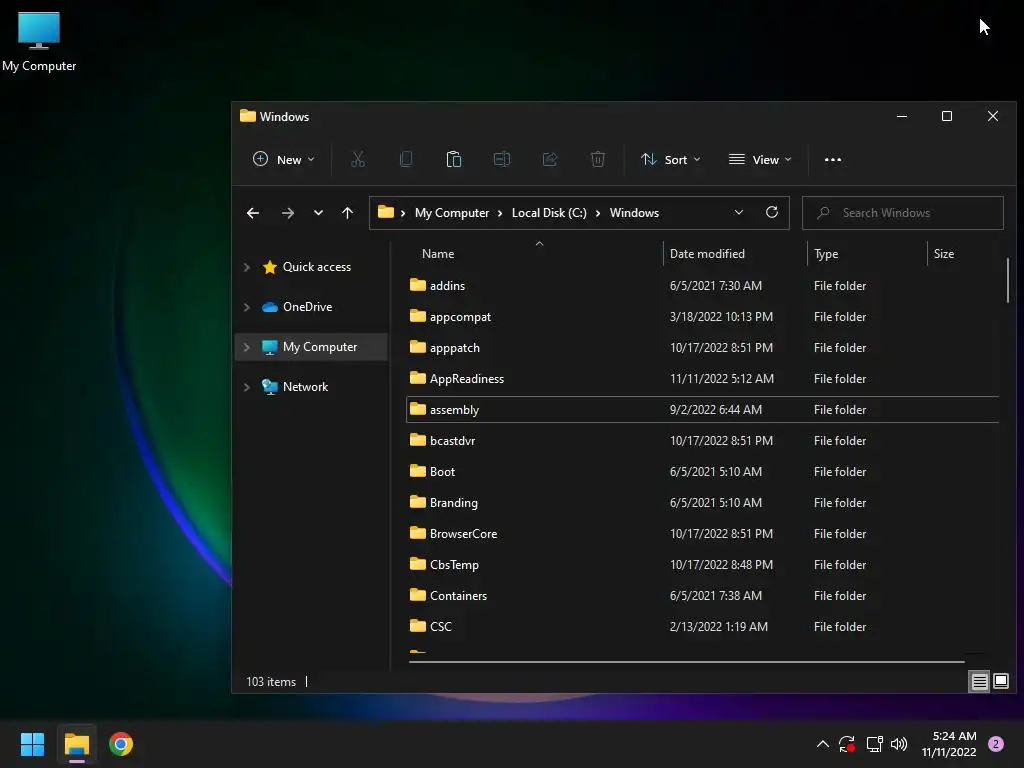The image size is (1024, 768).
Task: Click the Copy icon in toolbar
Action: pyautogui.click(x=406, y=159)
